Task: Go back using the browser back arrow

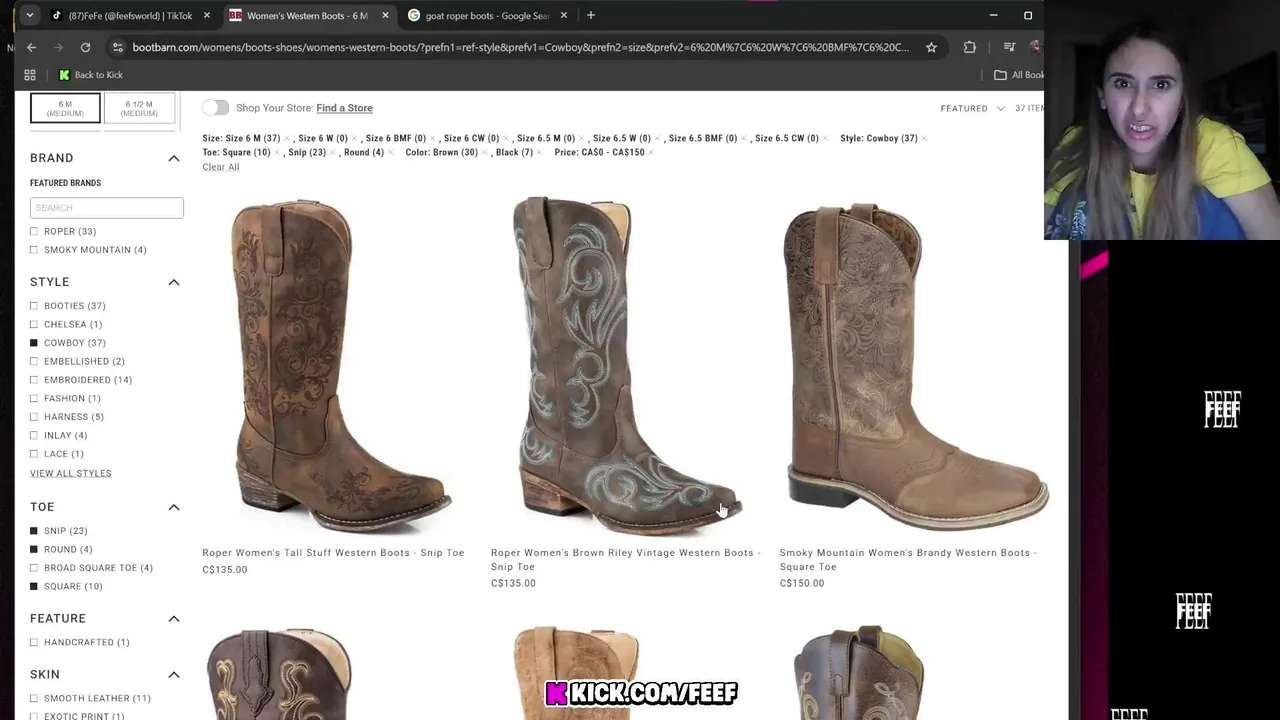Action: [31, 47]
